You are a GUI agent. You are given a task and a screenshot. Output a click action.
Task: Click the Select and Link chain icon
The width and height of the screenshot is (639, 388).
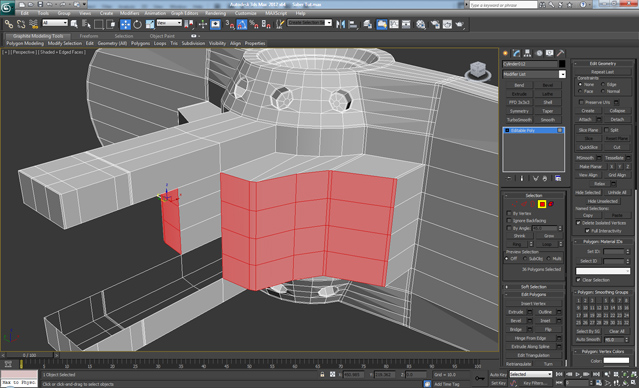coord(9,24)
